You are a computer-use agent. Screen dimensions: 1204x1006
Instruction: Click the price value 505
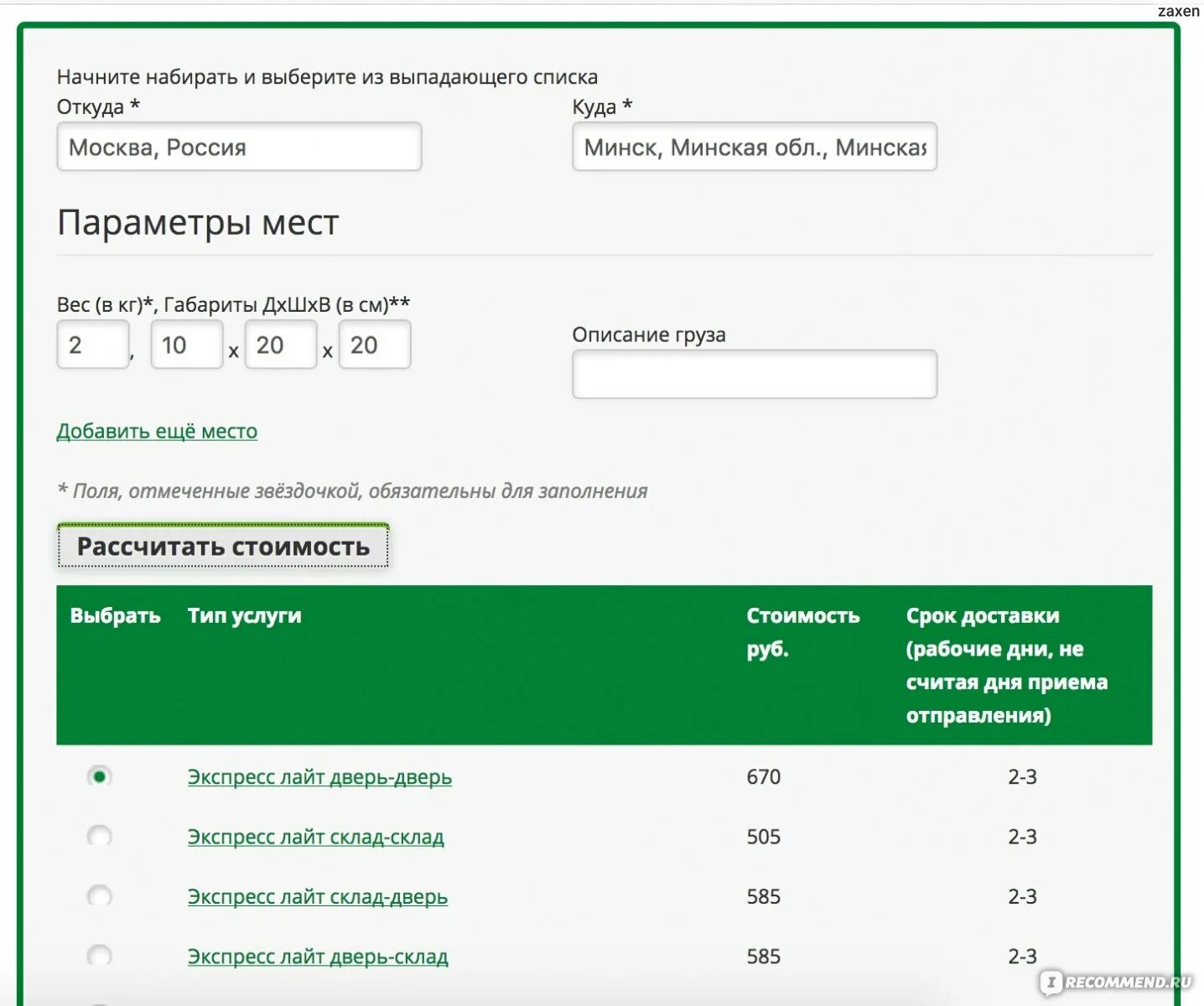(764, 837)
